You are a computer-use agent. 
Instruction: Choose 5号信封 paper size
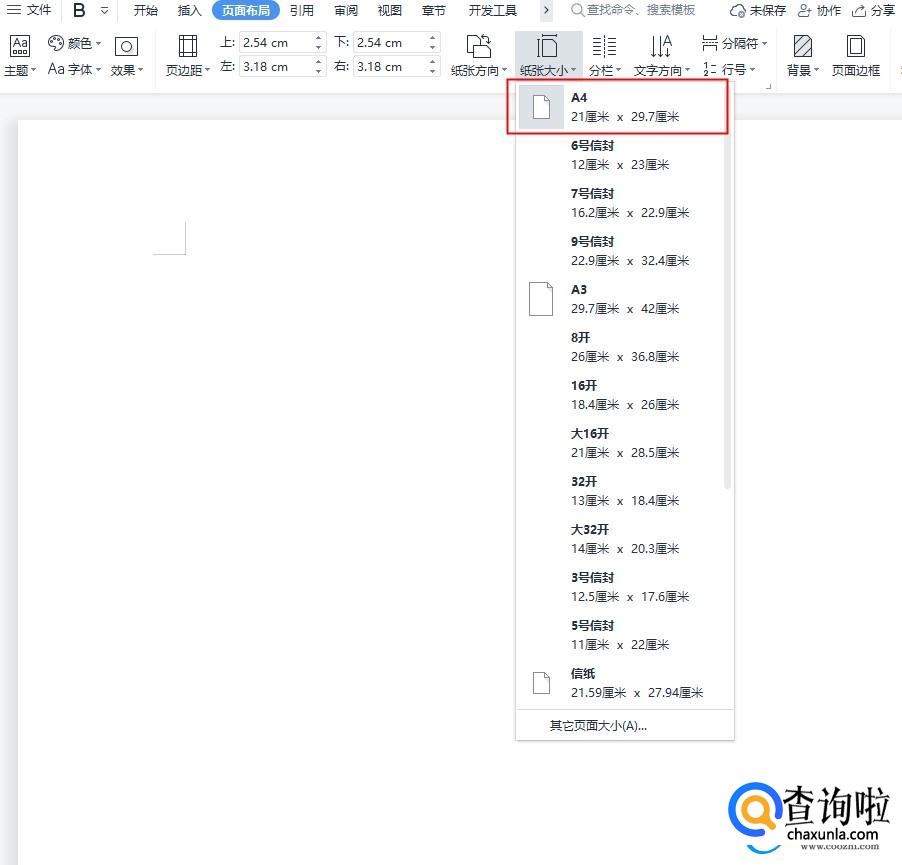coord(620,636)
